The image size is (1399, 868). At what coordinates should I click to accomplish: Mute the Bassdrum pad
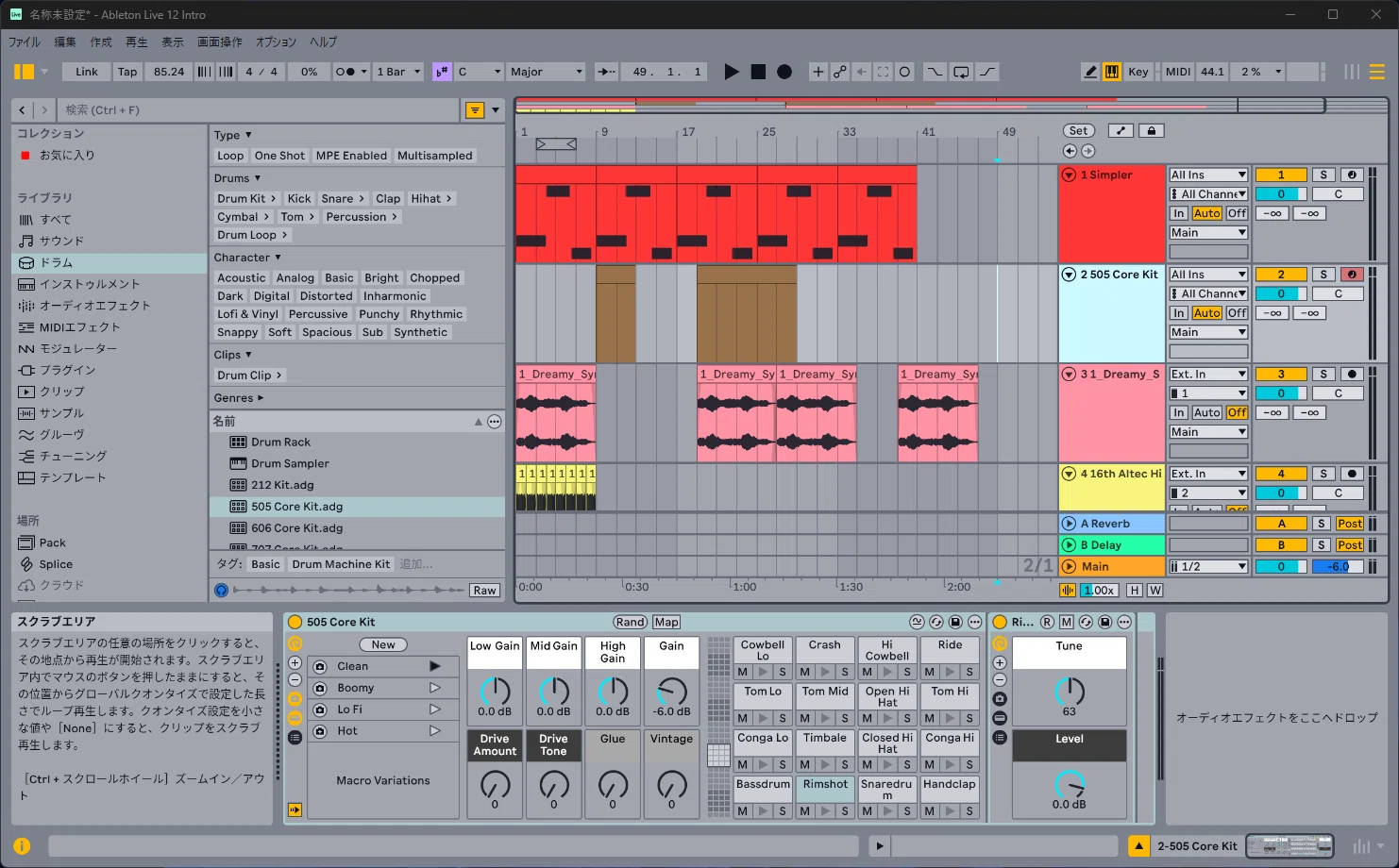tap(743, 810)
